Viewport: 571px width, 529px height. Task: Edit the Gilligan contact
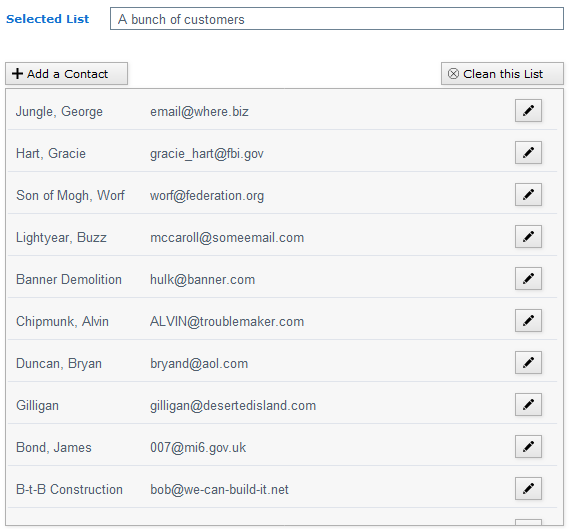[528, 404]
